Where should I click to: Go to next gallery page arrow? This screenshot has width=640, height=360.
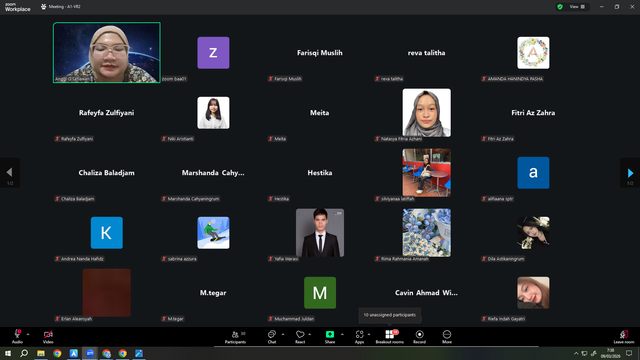[x=630, y=173]
